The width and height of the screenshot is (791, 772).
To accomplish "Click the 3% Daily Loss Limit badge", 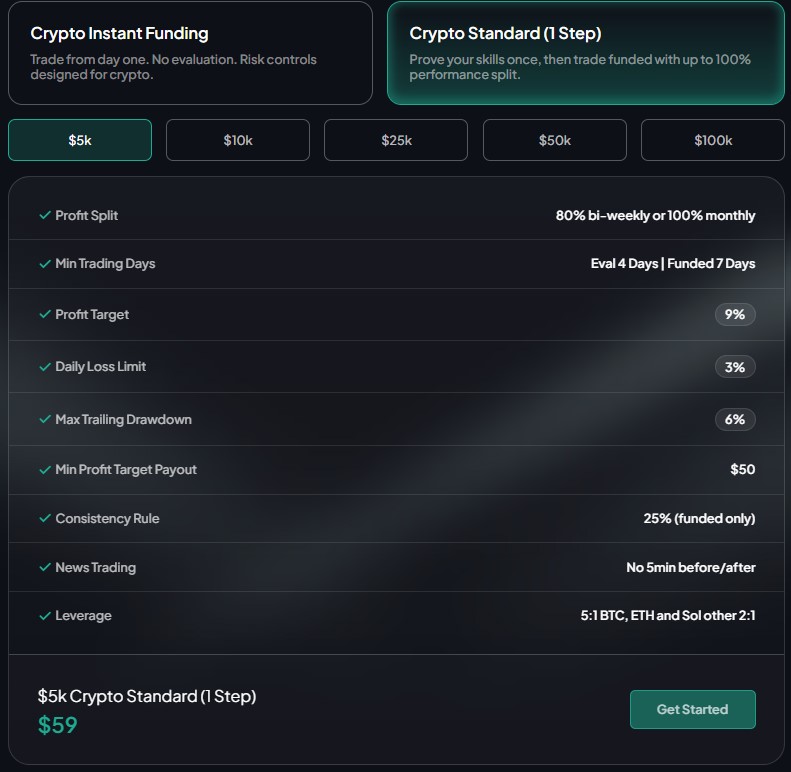I will [735, 367].
